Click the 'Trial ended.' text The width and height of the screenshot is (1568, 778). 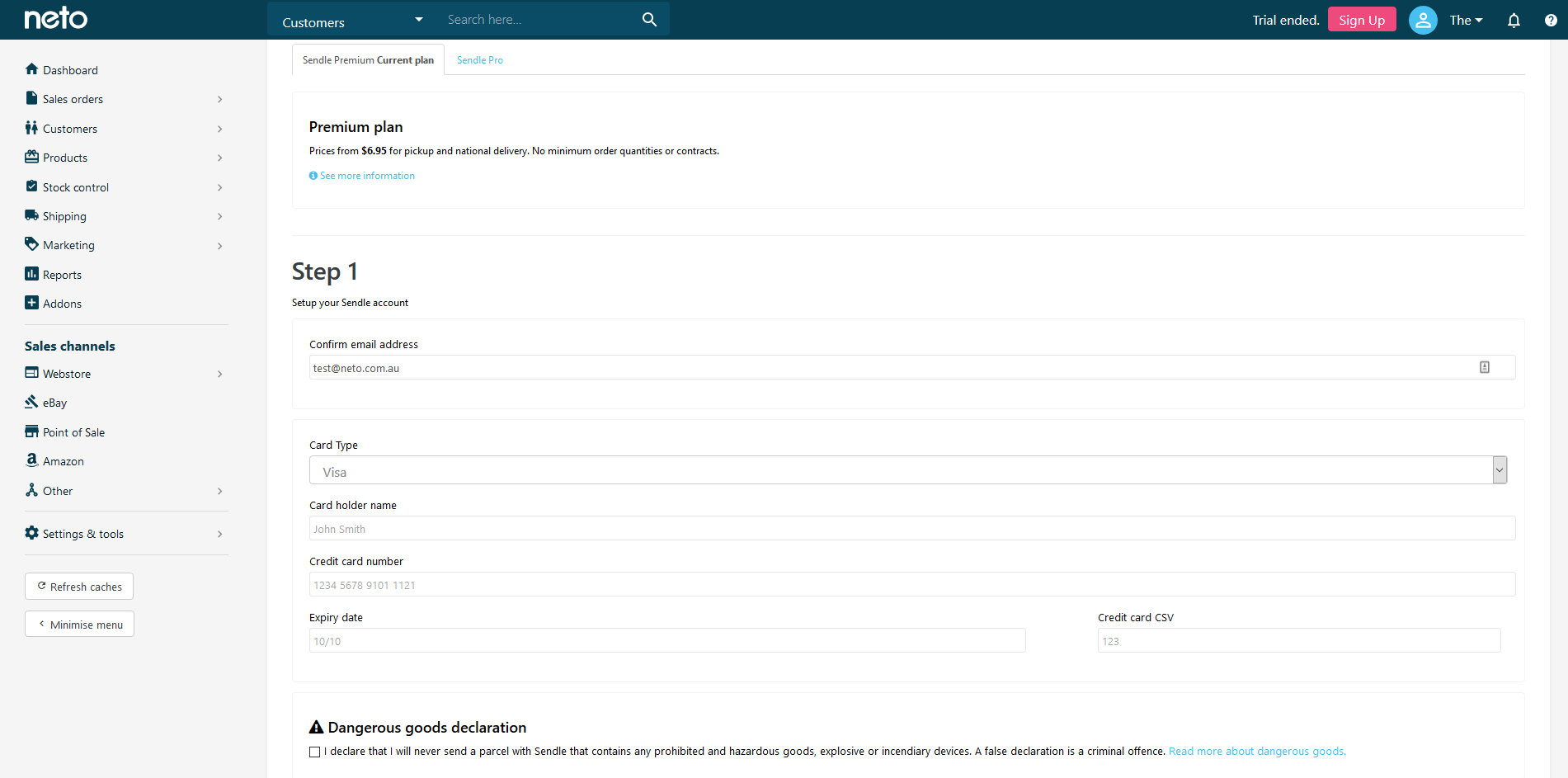point(1286,21)
